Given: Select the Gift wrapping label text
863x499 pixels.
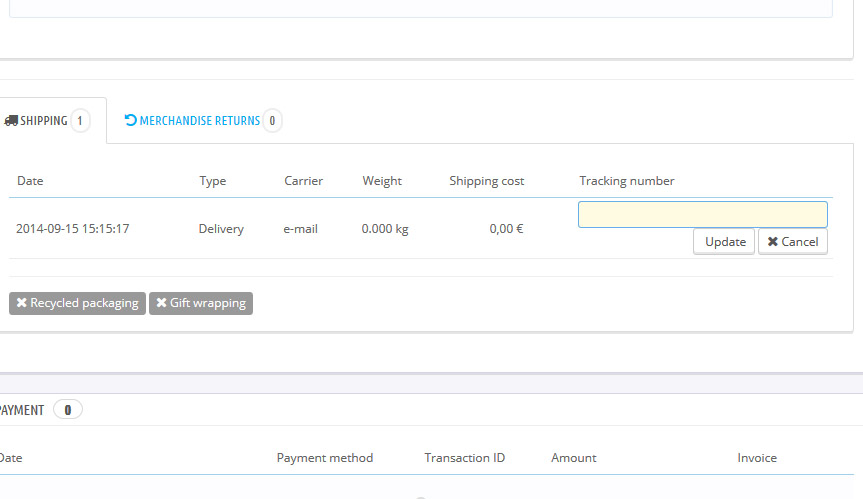Looking at the screenshot, I should coord(207,303).
